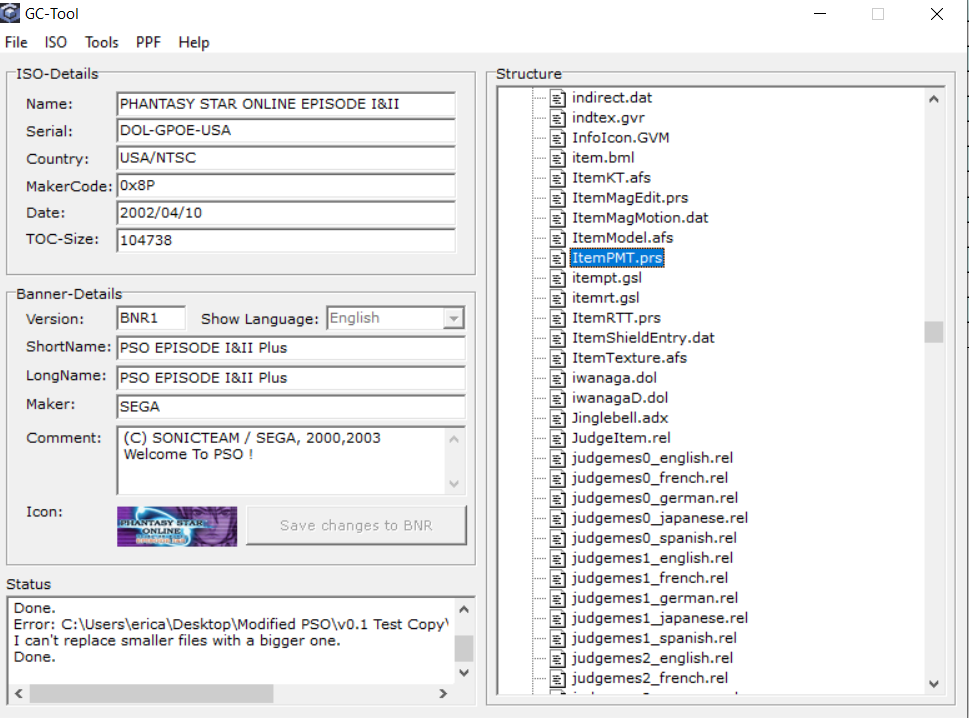Select the ItemTexture.afs file icon
969x718 pixels.
(x=557, y=358)
